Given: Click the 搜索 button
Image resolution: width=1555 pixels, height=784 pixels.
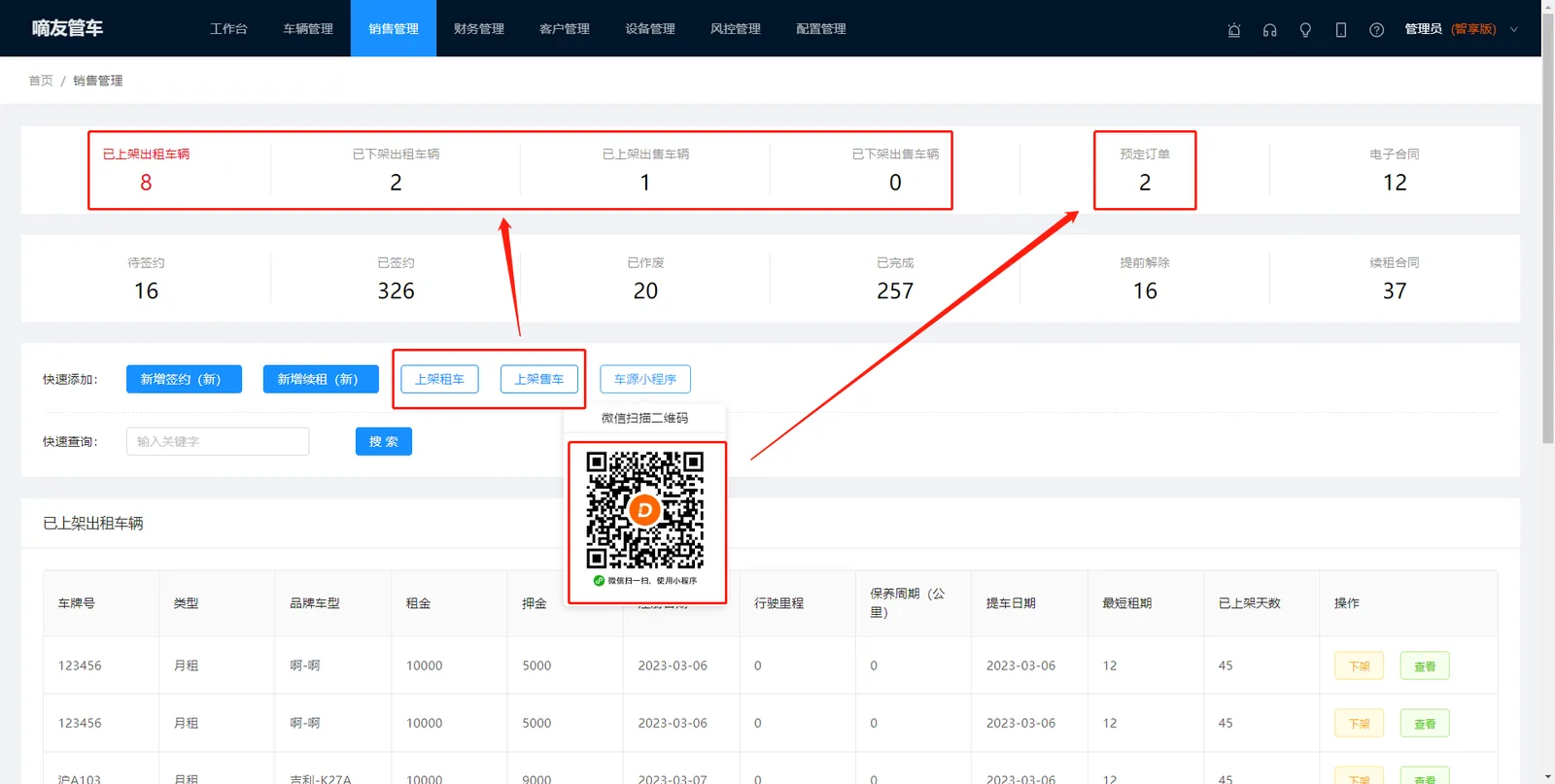Looking at the screenshot, I should point(384,441).
